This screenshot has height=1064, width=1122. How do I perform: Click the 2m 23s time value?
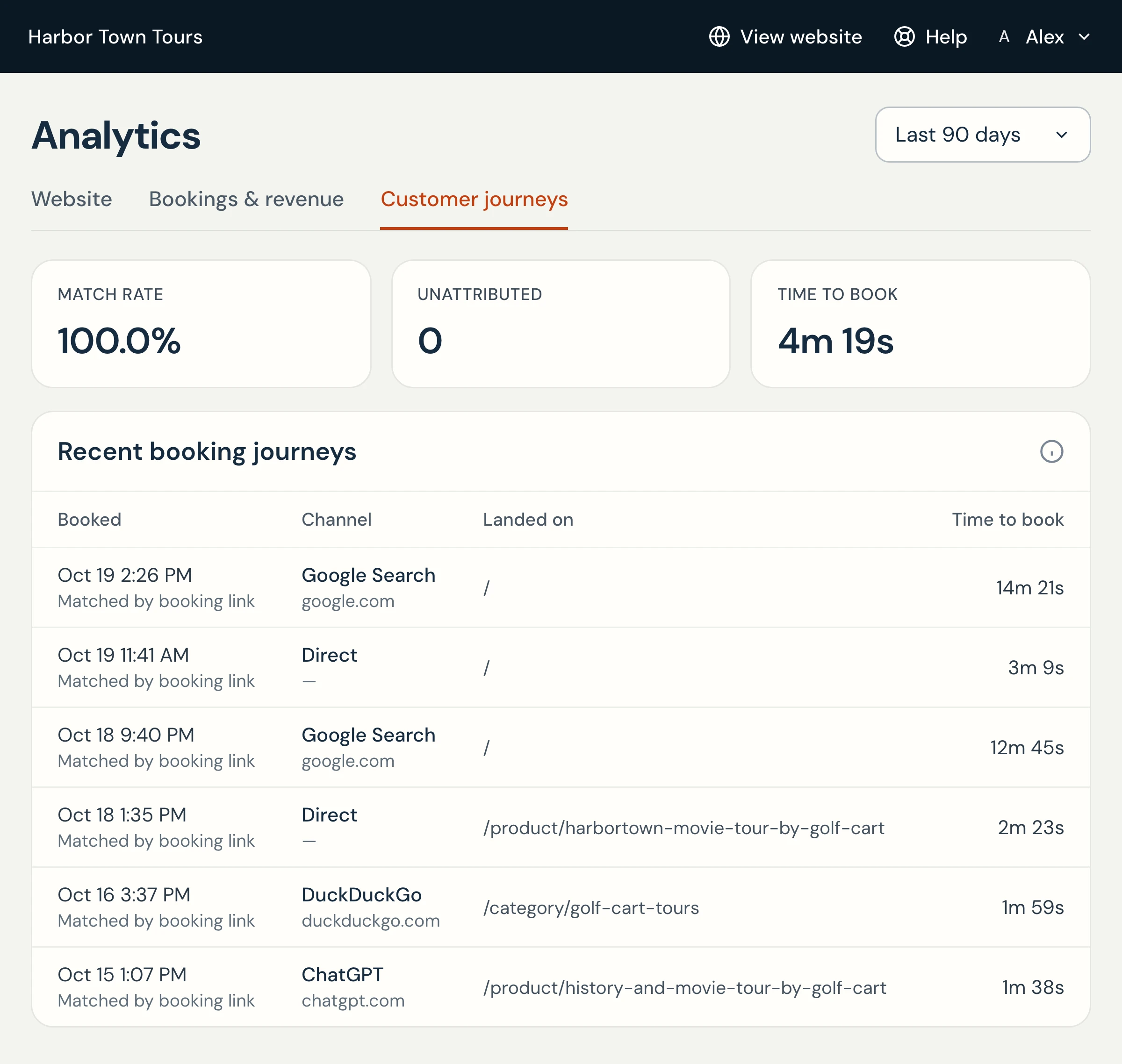pos(1031,828)
